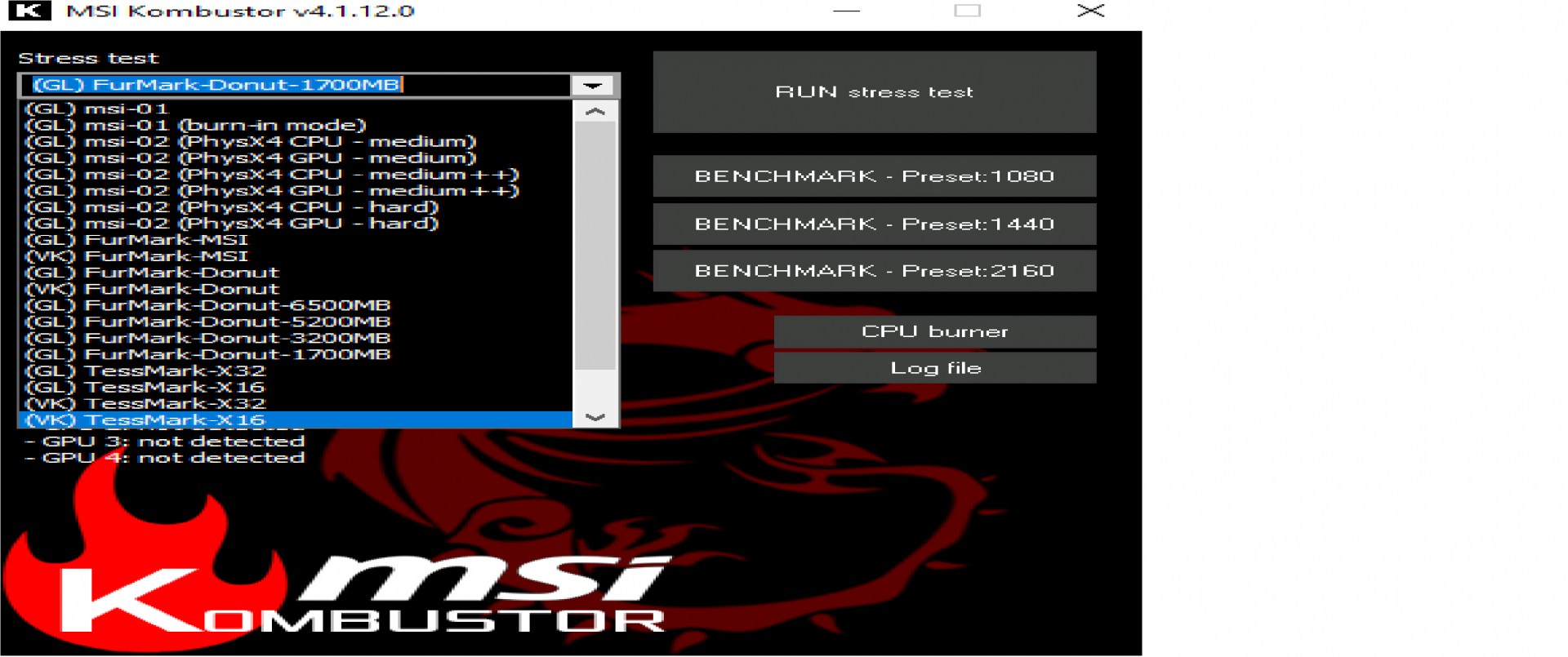Open the CPU burner

pos(935,331)
